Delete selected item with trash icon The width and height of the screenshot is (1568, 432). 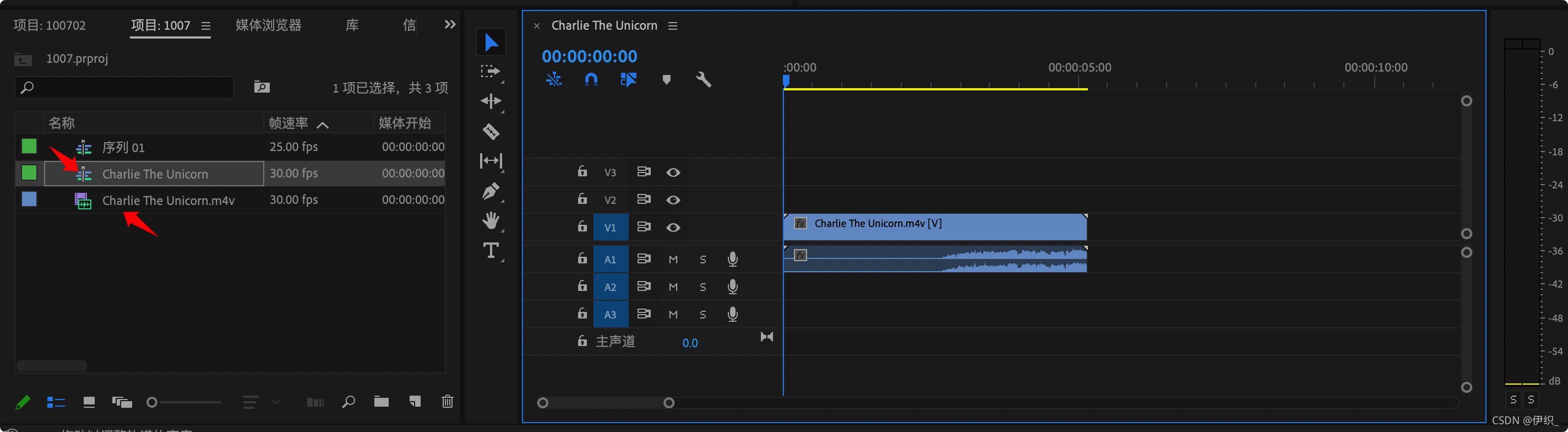pyautogui.click(x=448, y=402)
